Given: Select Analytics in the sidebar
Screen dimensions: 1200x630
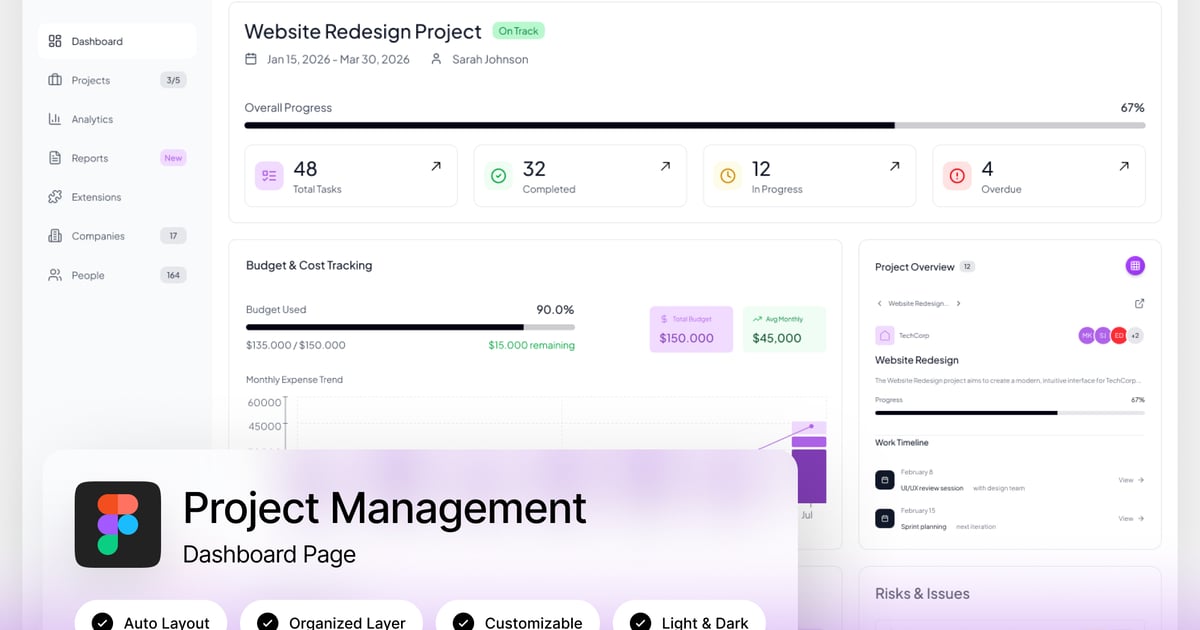Looking at the screenshot, I should 92,119.
